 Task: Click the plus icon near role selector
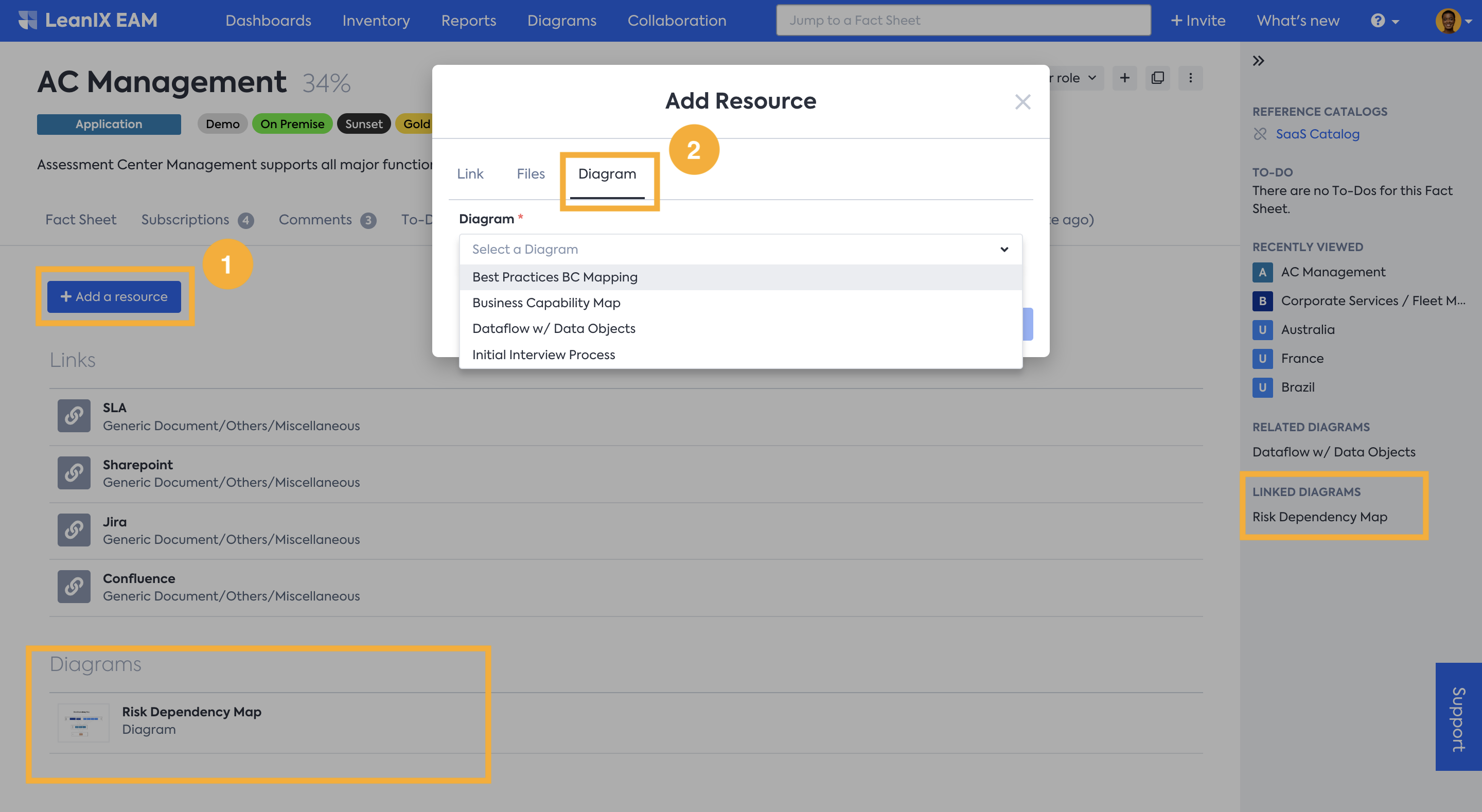point(1124,78)
